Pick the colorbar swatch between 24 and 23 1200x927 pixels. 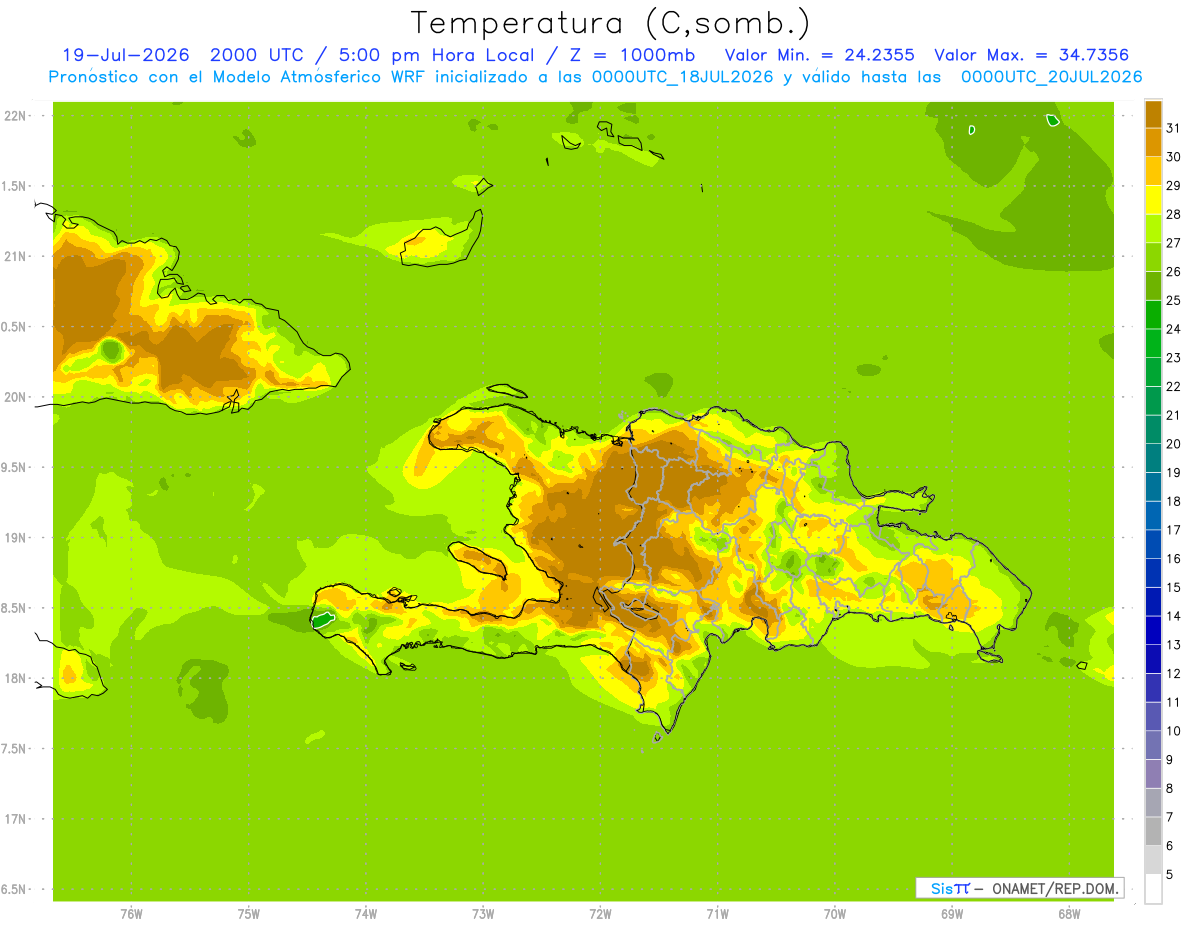pos(1153,343)
